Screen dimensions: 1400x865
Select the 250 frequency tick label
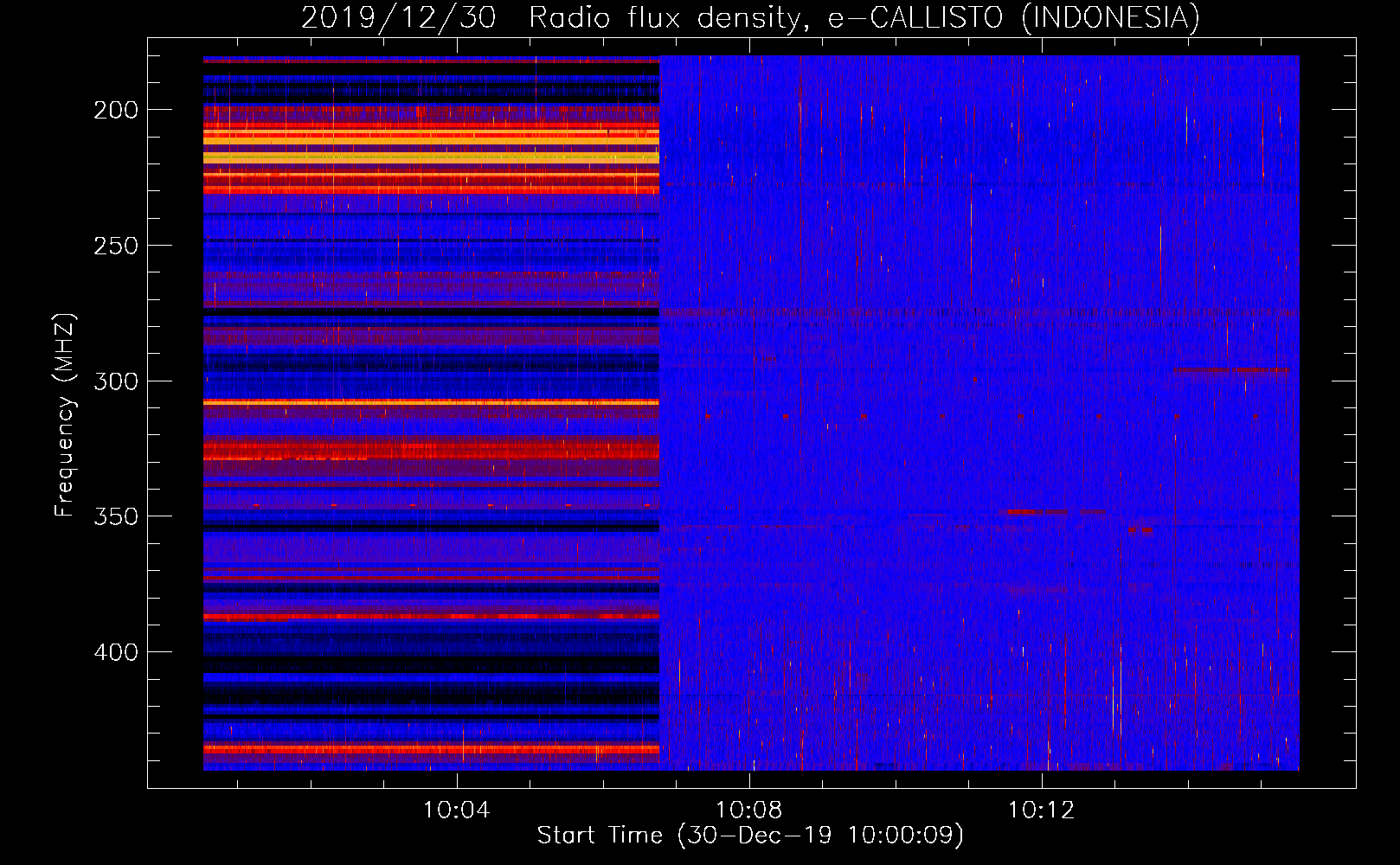(116, 246)
